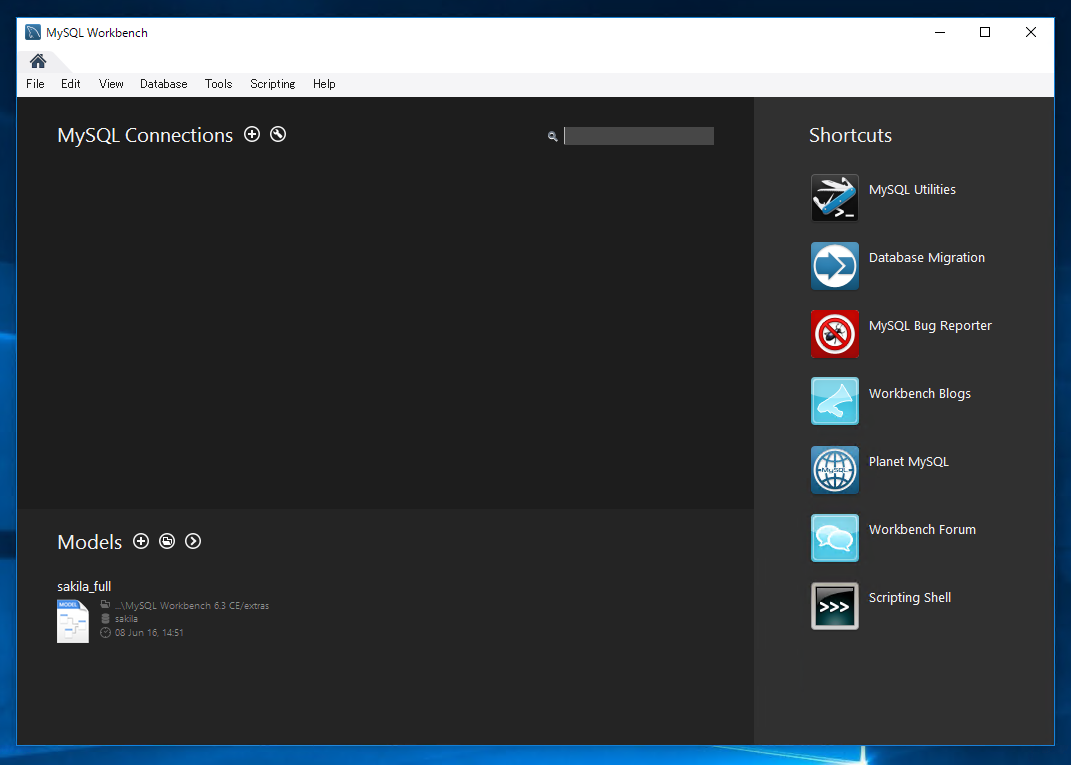Close the MySQL Workbench window
The width and height of the screenshot is (1071, 765).
tap(1031, 32)
